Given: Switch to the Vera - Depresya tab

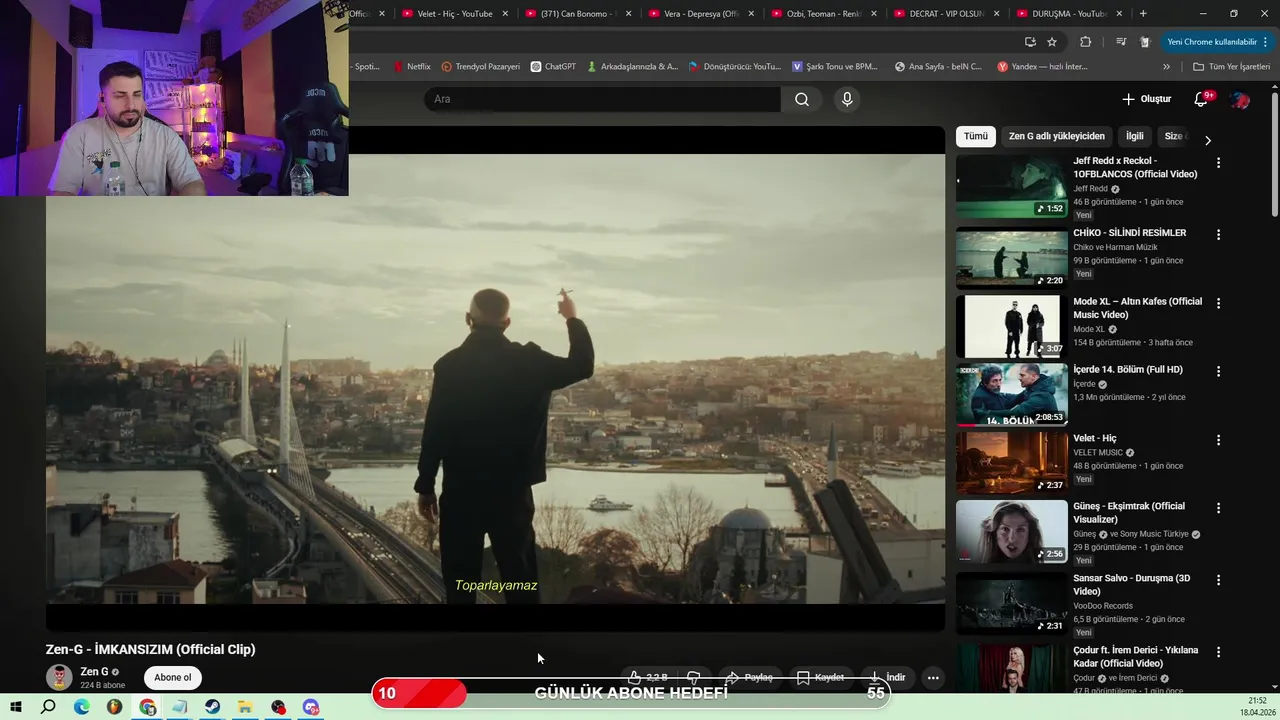Looking at the screenshot, I should coord(701,14).
